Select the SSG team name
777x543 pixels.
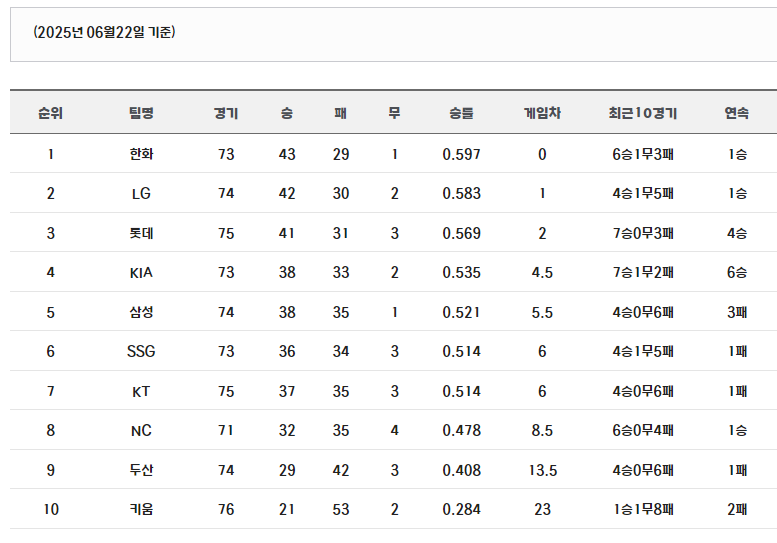141,351
